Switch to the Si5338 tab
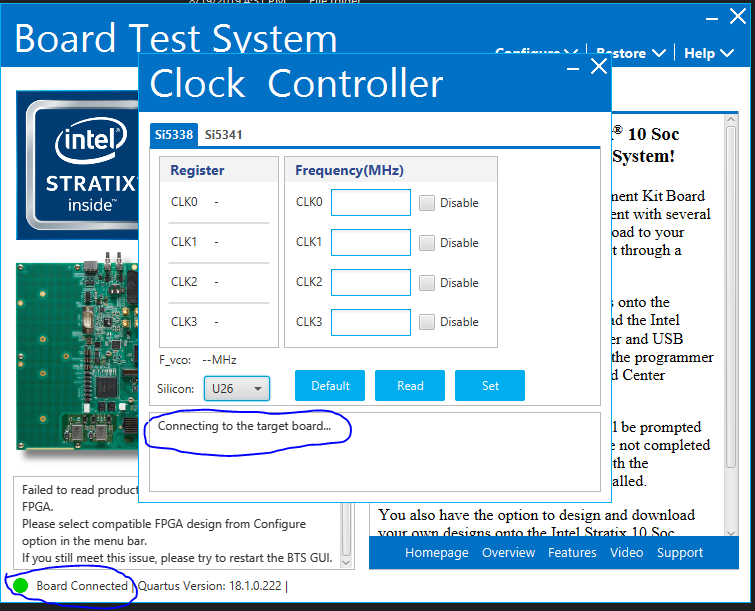 point(173,135)
